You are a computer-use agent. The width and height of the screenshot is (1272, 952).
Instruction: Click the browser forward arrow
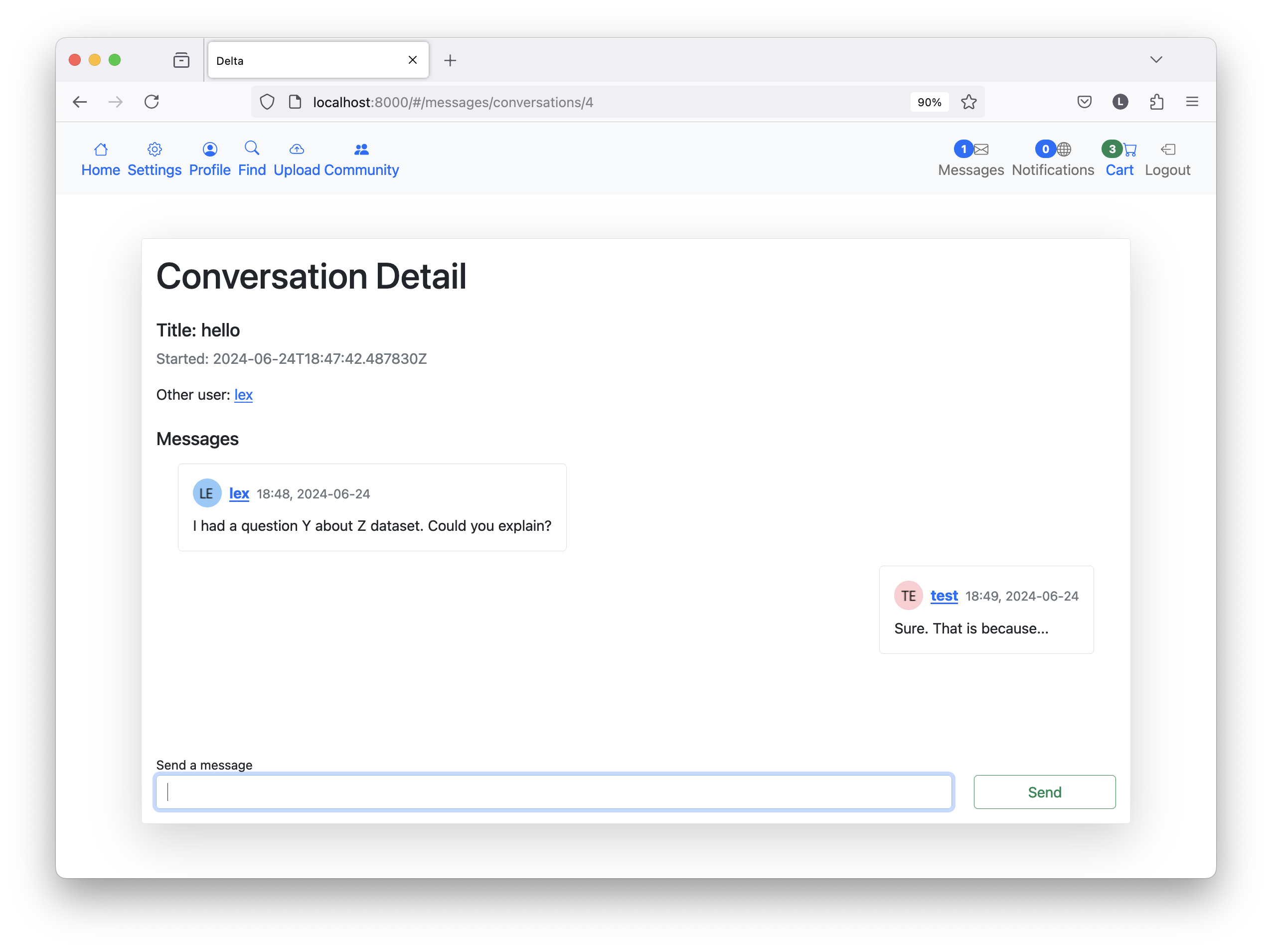pos(116,102)
